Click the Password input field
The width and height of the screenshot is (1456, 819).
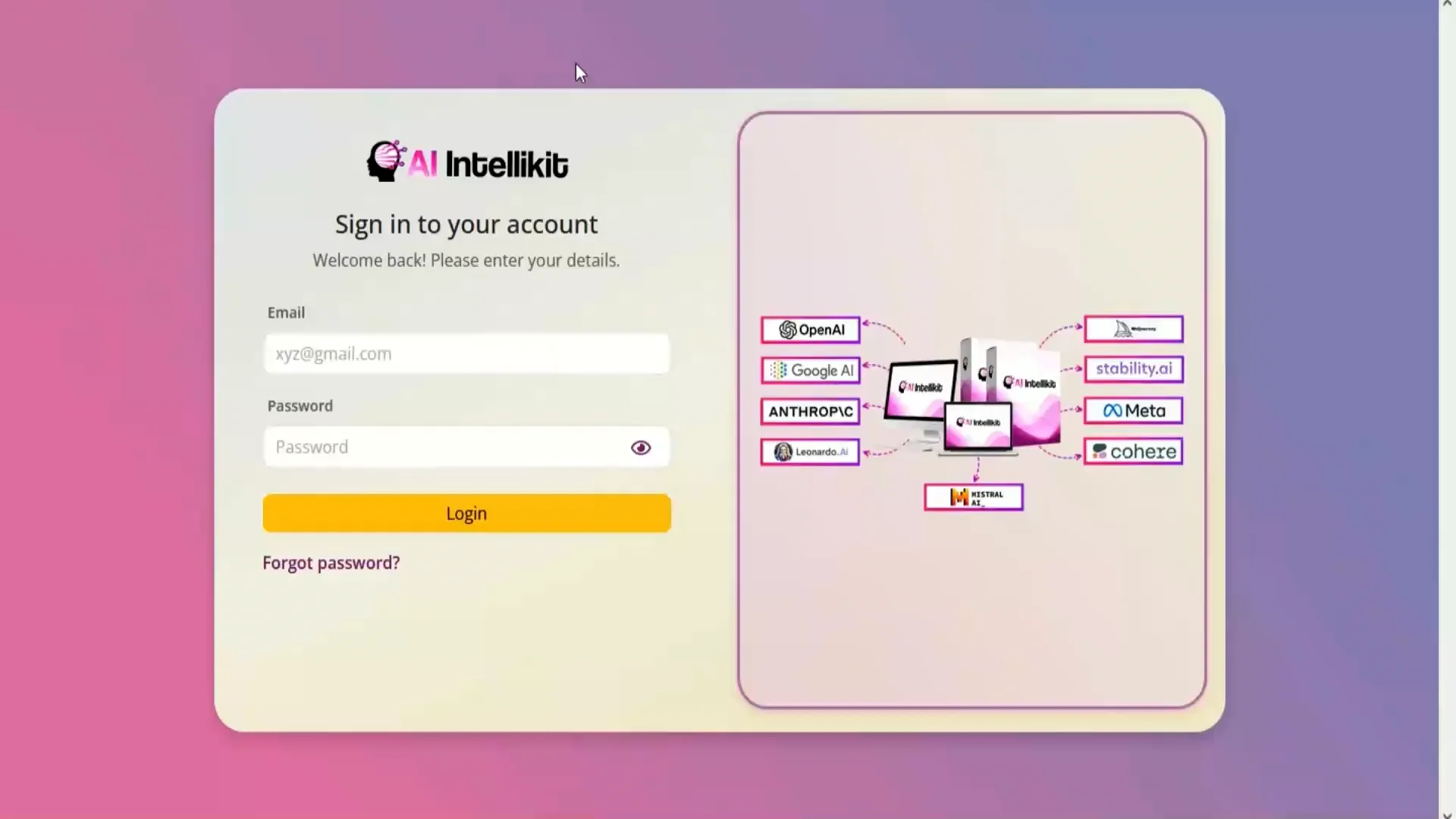click(x=466, y=447)
